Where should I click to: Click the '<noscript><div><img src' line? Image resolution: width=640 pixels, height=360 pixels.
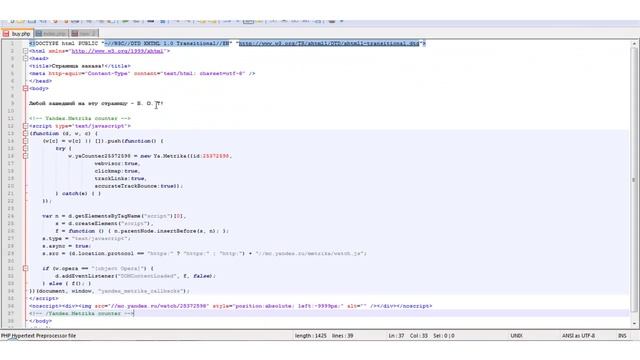231,306
